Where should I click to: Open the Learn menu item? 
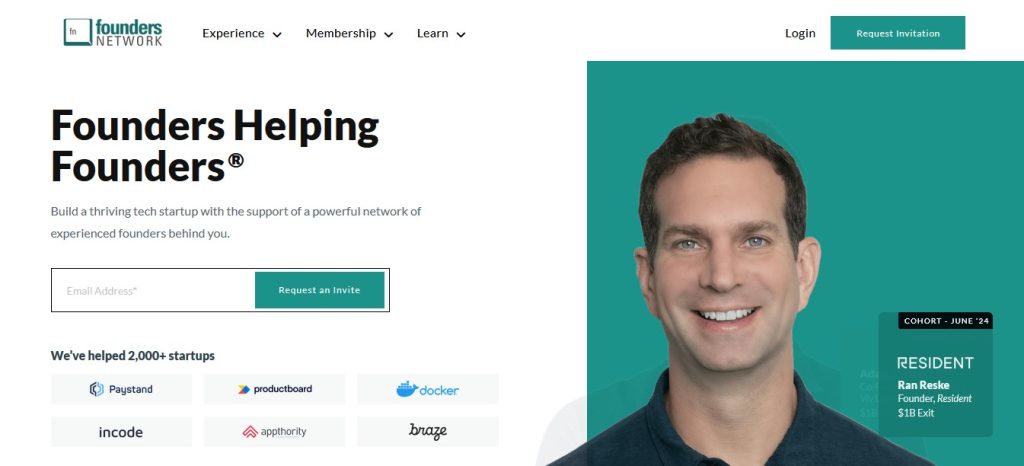coord(432,33)
